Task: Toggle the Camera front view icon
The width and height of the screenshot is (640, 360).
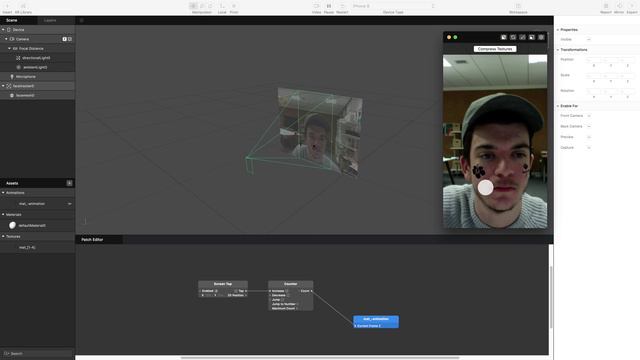Action: coord(64,39)
